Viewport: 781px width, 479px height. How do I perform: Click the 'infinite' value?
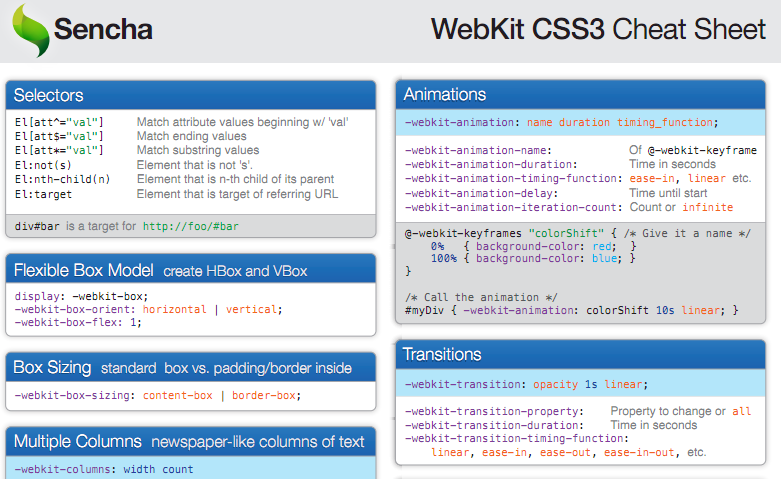coord(708,207)
